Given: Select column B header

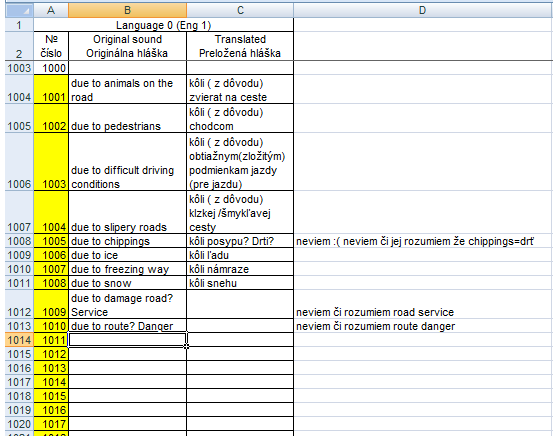Looking at the screenshot, I should click(127, 10).
